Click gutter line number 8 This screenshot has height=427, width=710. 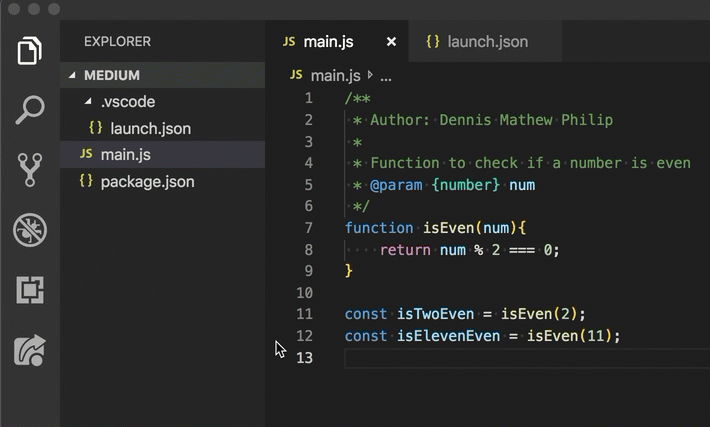click(x=308, y=249)
